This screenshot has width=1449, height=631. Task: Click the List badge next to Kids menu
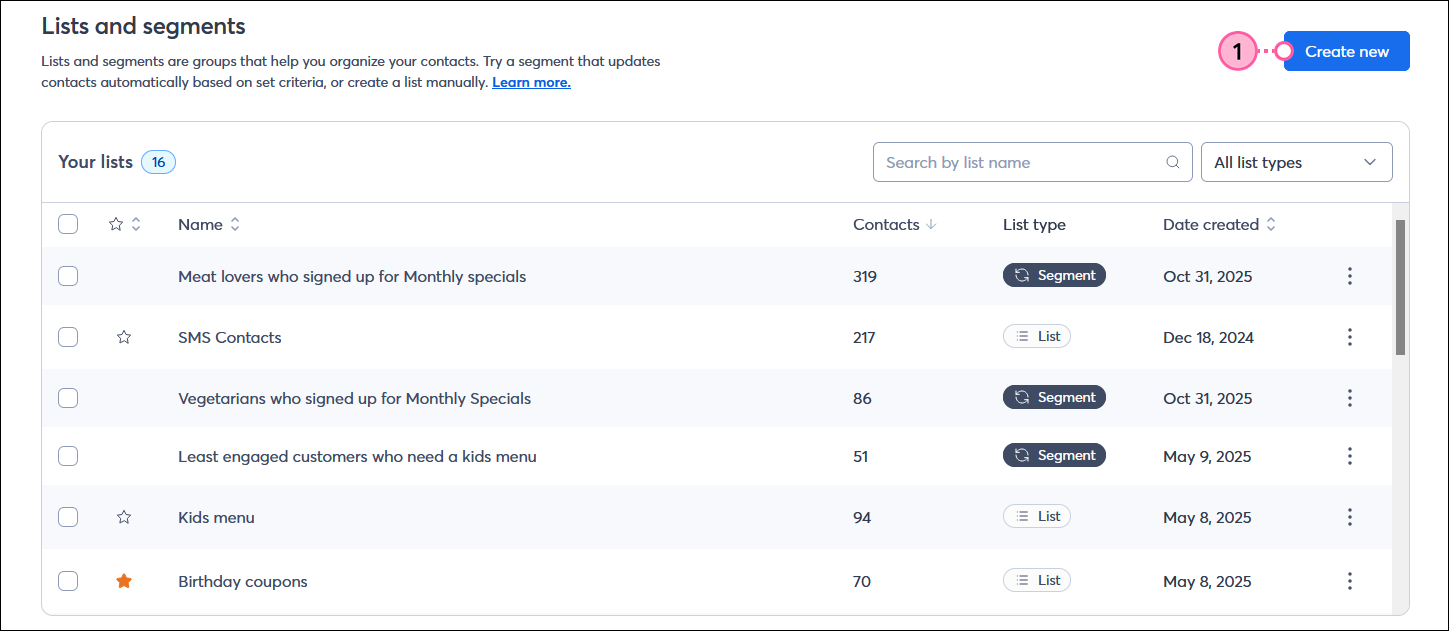pos(1036,515)
